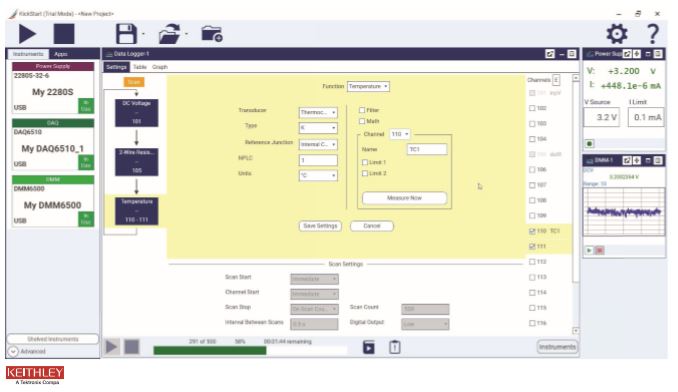The image size is (678, 392).
Task: Click the clipboard alert icon beside progress bar
Action: click(395, 347)
